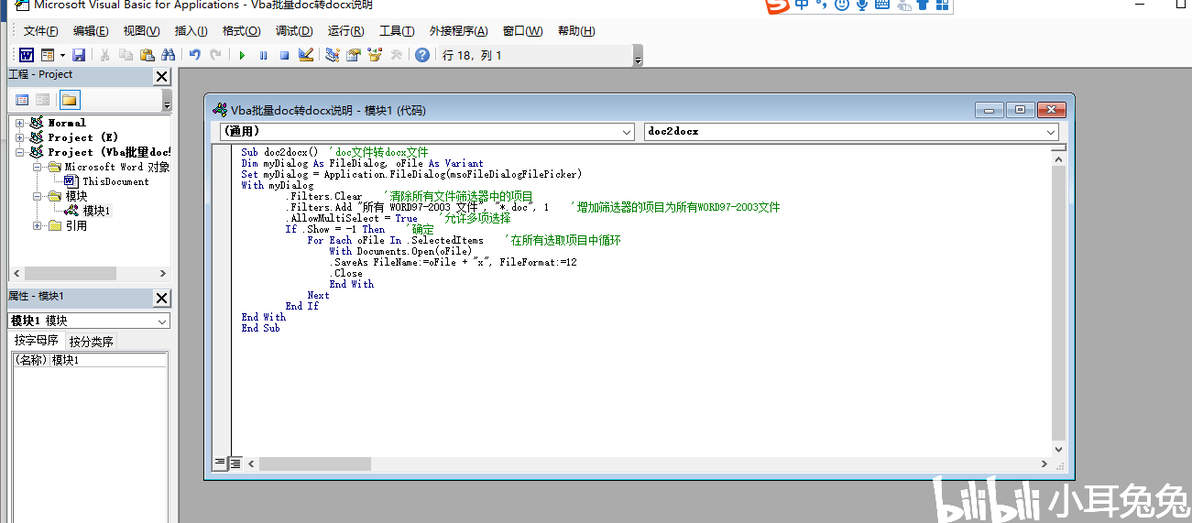Click Project panel horizontal scrollbar thumb
This screenshot has width=1192, height=523.
72,274
